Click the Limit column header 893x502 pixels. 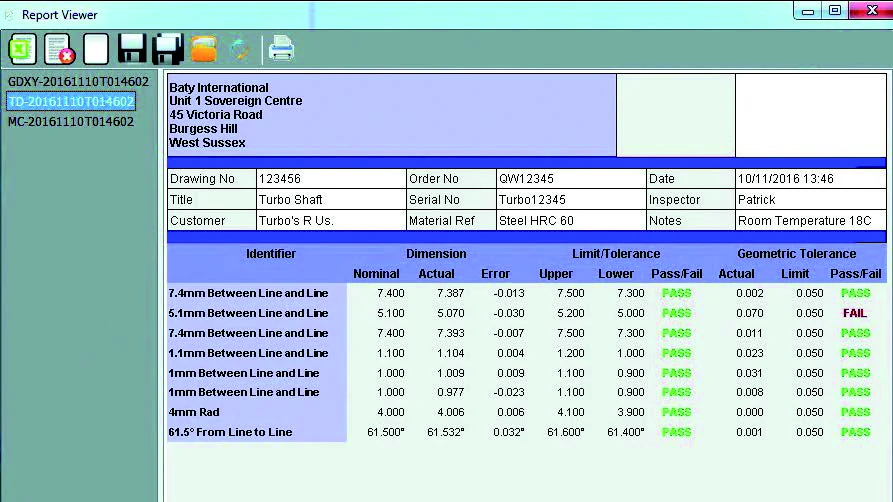point(795,274)
